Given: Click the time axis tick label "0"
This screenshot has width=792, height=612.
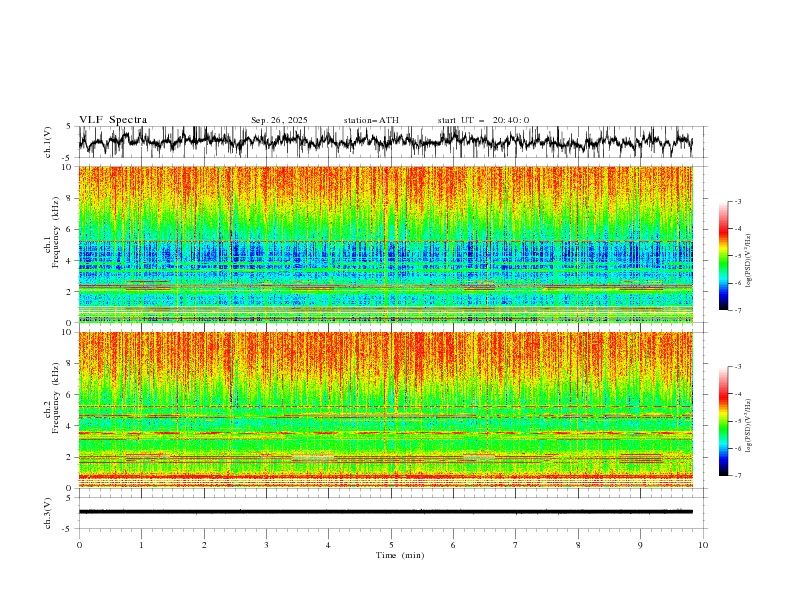Looking at the screenshot, I should coord(79,545).
